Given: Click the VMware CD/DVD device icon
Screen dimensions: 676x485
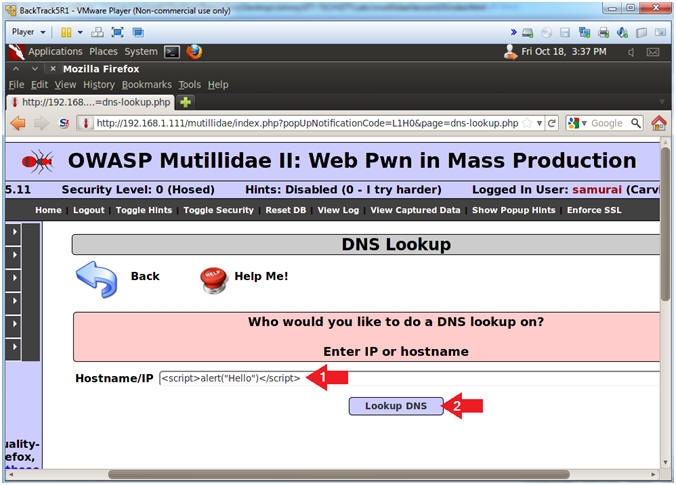Looking at the screenshot, I should click(546, 33).
